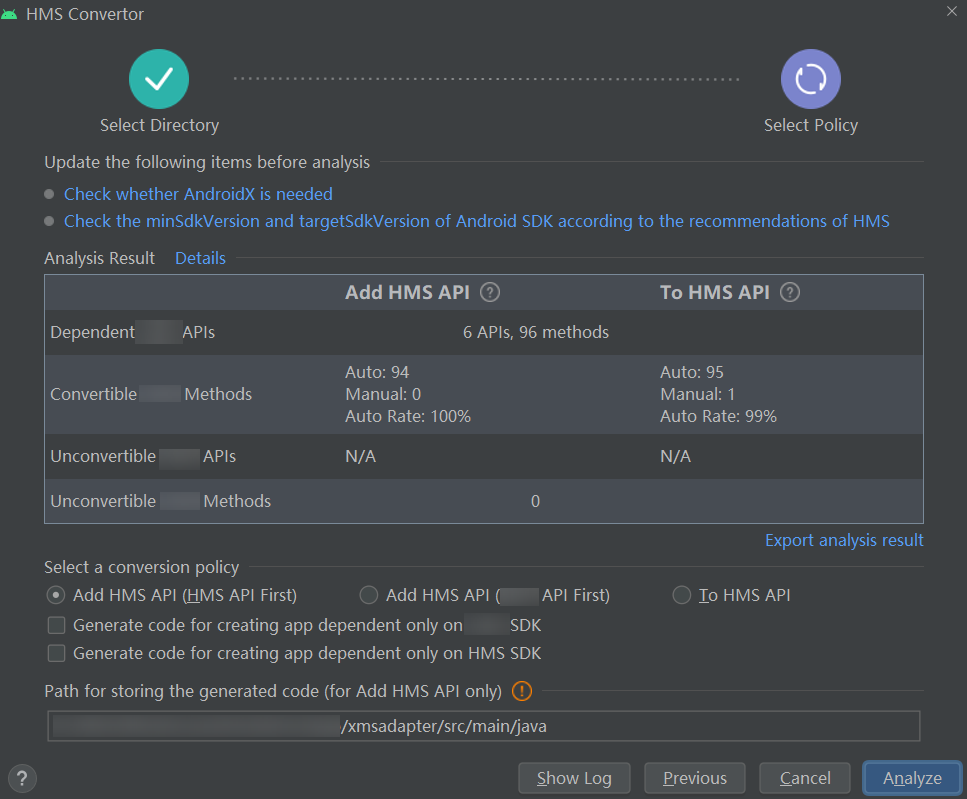This screenshot has height=799, width=967.
Task: Click help icon next to Add HMS API
Action: 490,293
